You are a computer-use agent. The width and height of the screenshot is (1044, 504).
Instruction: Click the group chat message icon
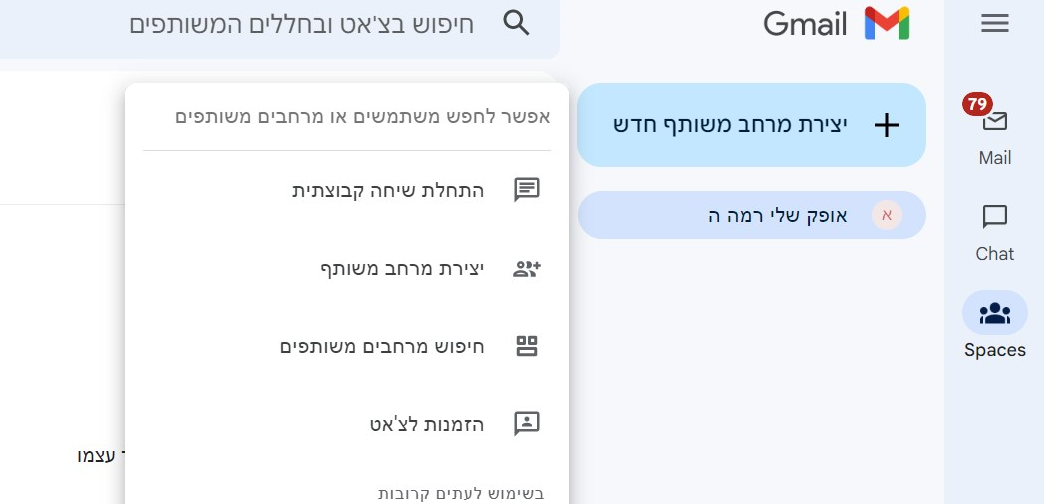pos(526,190)
